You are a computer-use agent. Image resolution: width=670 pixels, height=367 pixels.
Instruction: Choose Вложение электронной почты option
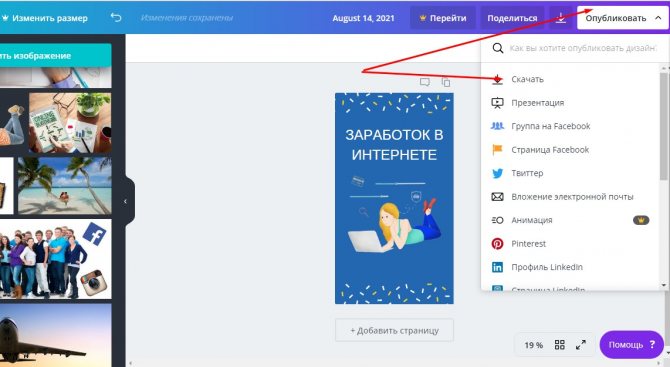pyautogui.click(x=573, y=197)
